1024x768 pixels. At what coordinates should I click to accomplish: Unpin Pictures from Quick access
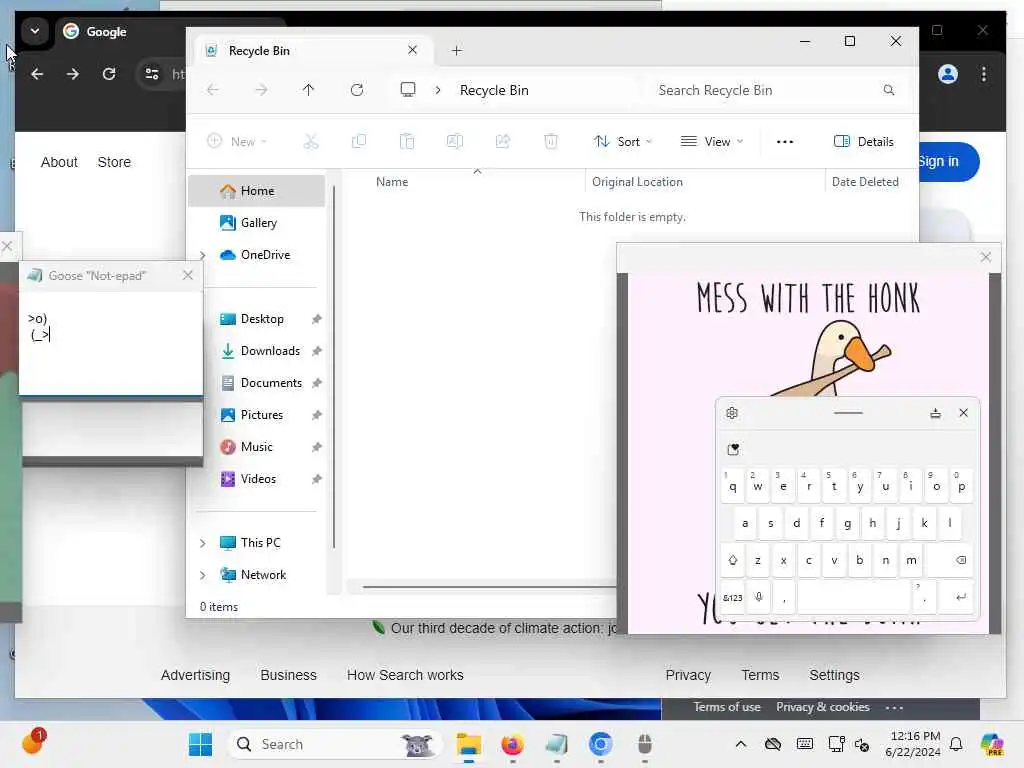click(317, 415)
